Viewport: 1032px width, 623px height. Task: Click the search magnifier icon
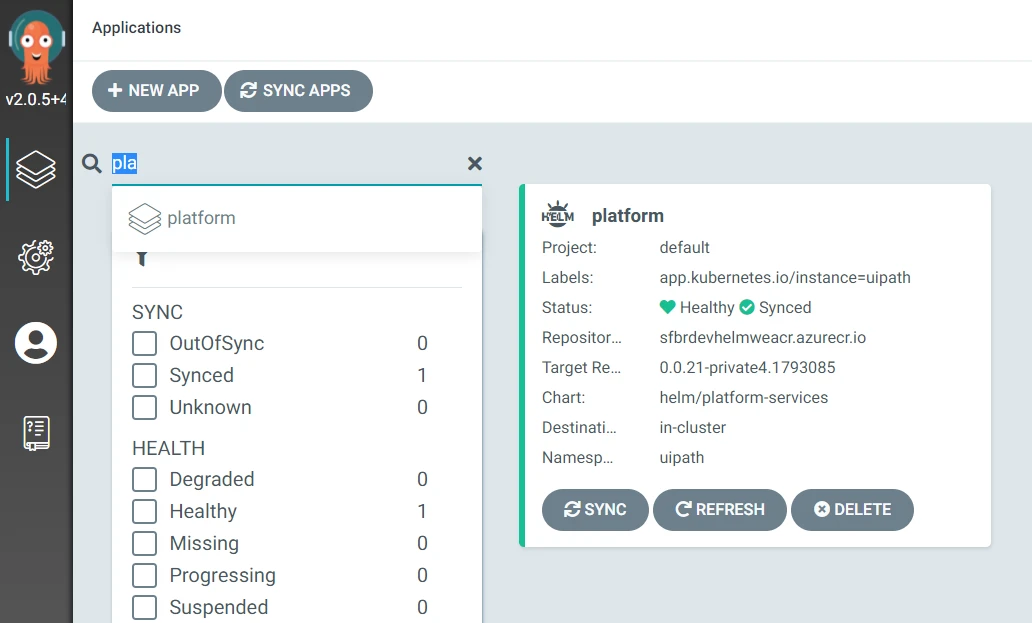click(x=91, y=163)
